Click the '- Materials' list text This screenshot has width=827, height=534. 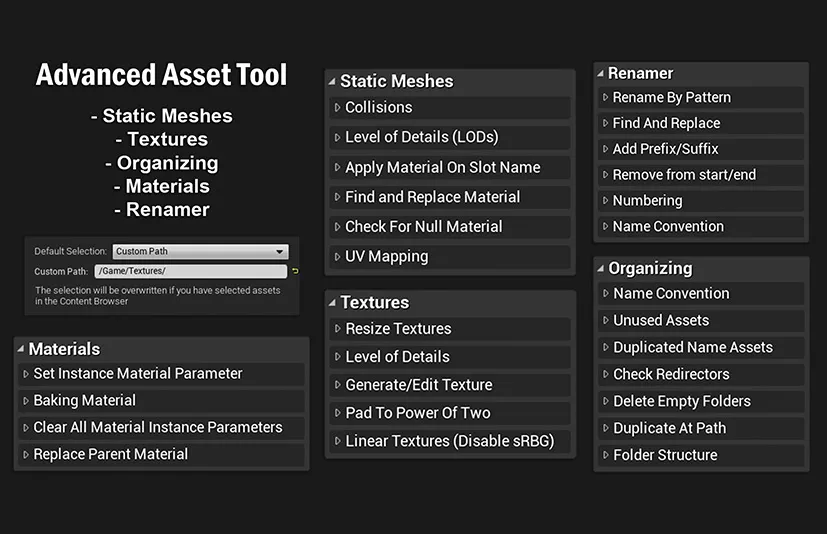click(161, 186)
